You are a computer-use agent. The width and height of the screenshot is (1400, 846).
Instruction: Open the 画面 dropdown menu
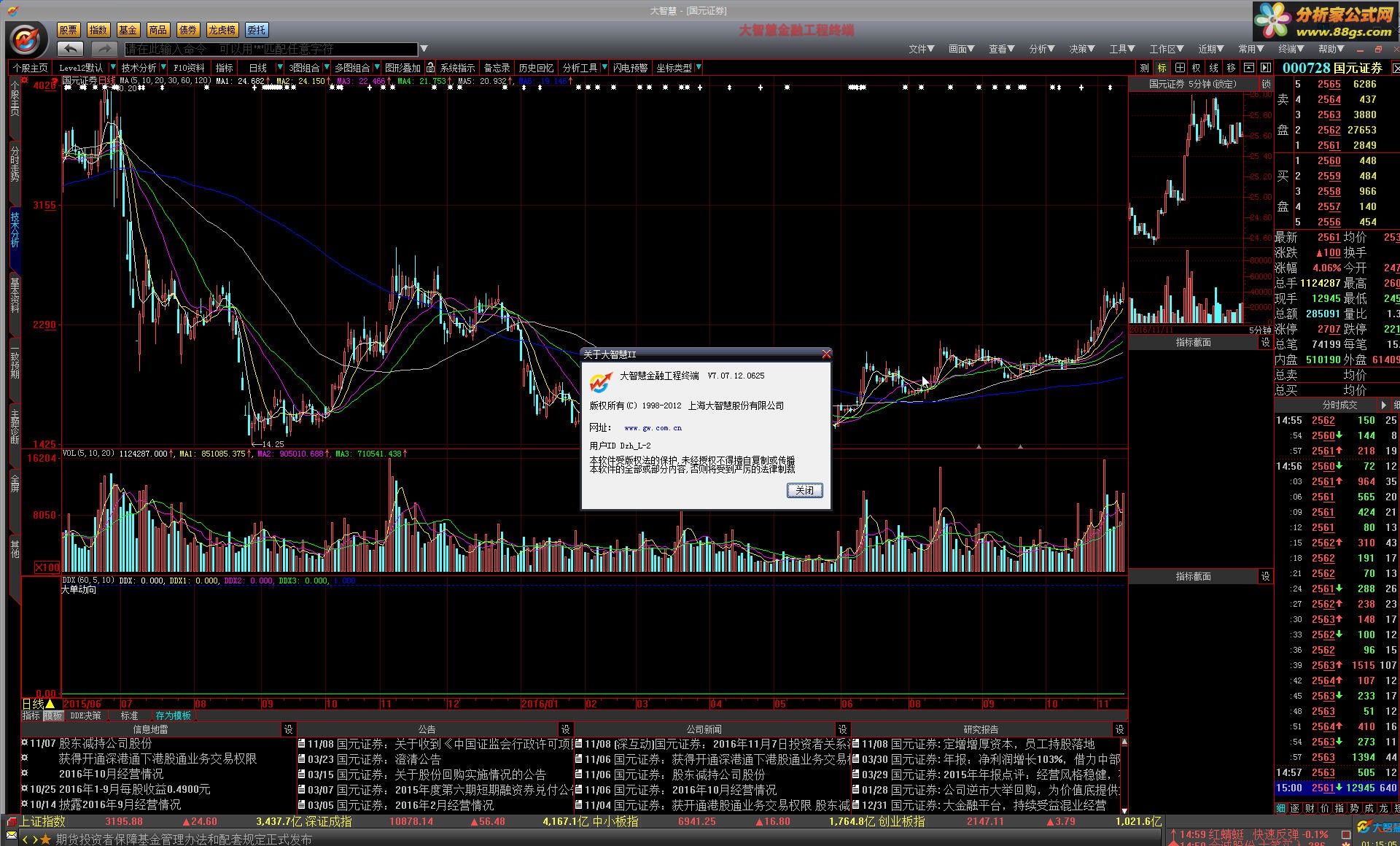(961, 49)
